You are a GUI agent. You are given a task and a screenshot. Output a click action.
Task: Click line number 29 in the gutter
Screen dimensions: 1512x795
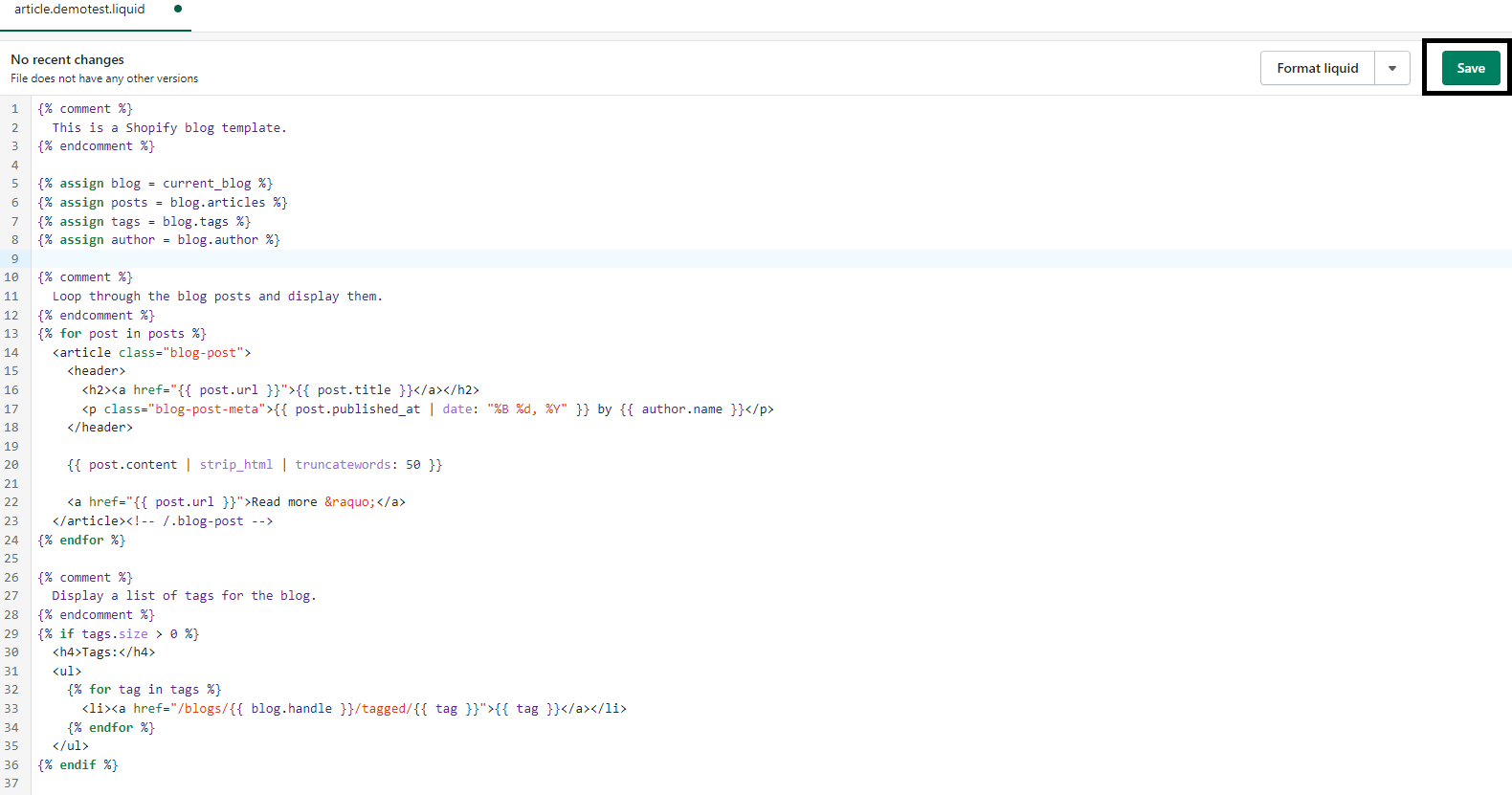[x=11, y=634]
